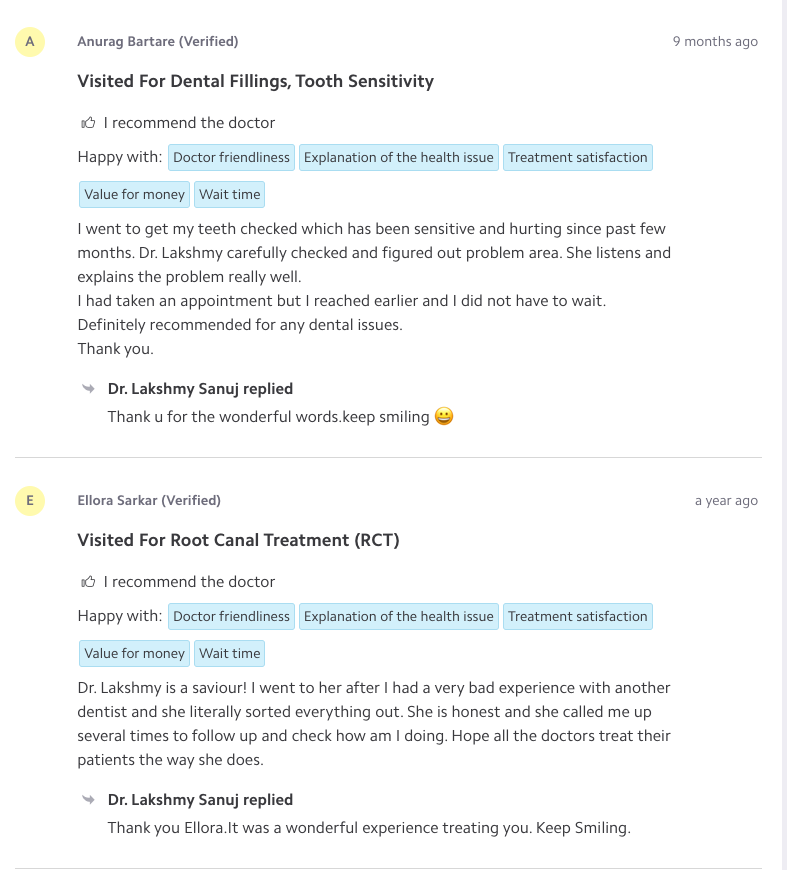This screenshot has height=870, width=787.
Task: Click reply arrow icon under Ellora's review
Action: coord(89,800)
